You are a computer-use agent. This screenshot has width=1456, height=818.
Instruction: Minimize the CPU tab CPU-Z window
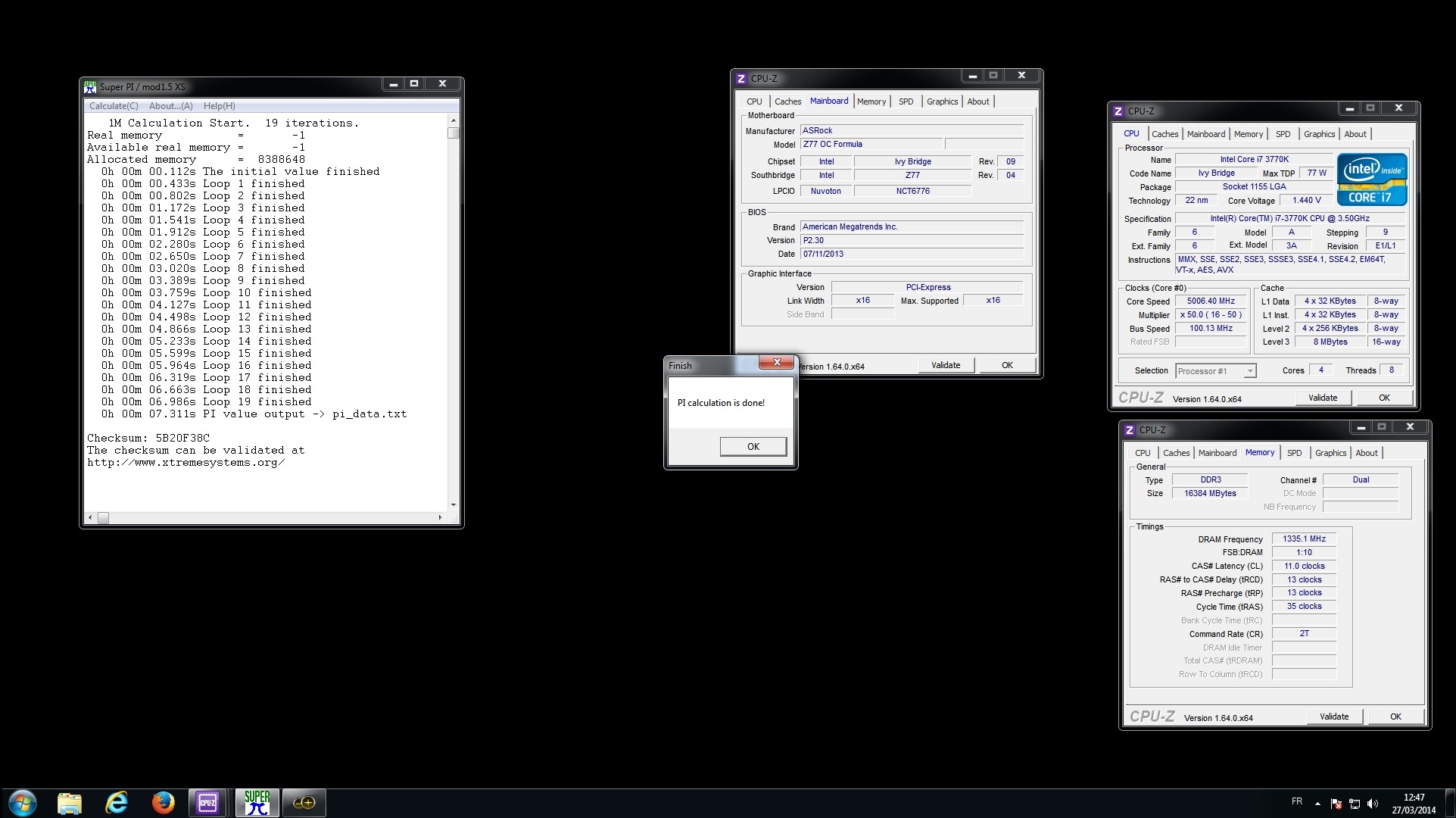pos(1350,108)
